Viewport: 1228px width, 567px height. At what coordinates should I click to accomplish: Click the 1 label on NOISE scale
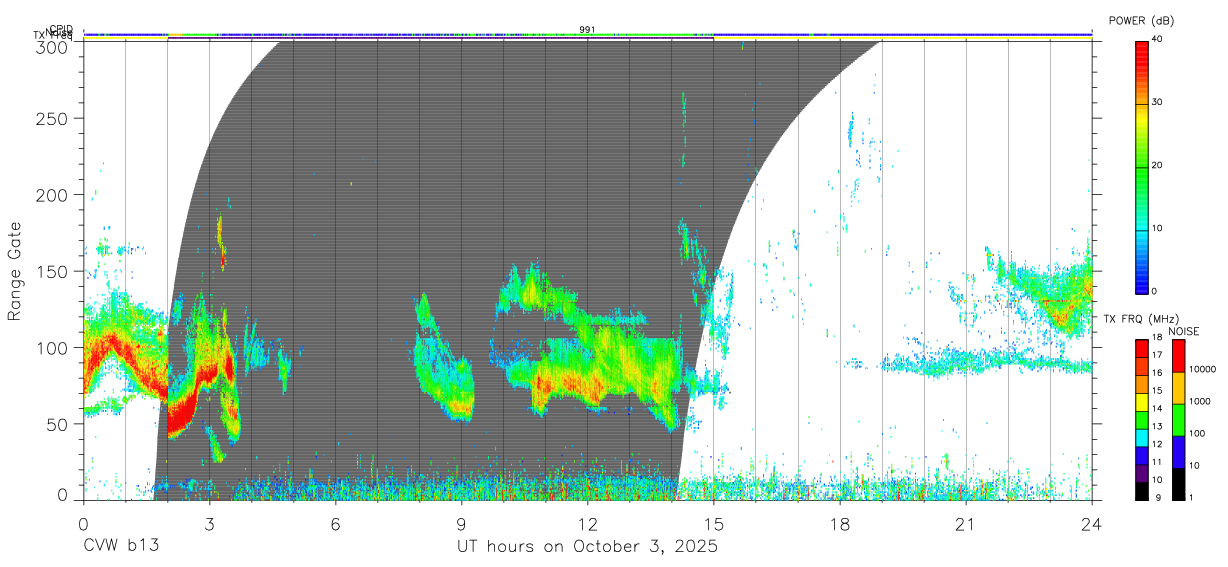click(1190, 497)
